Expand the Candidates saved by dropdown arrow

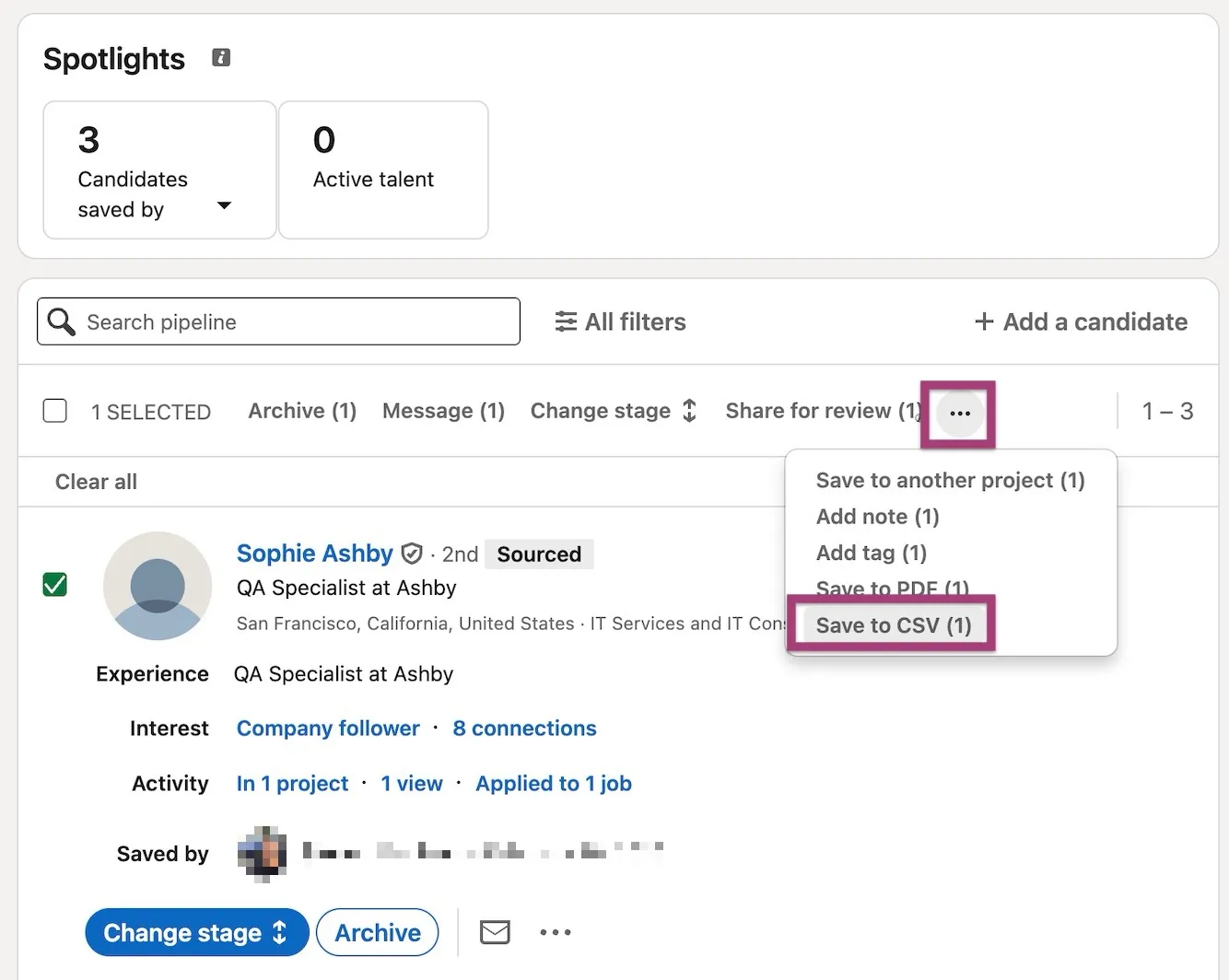pyautogui.click(x=224, y=205)
